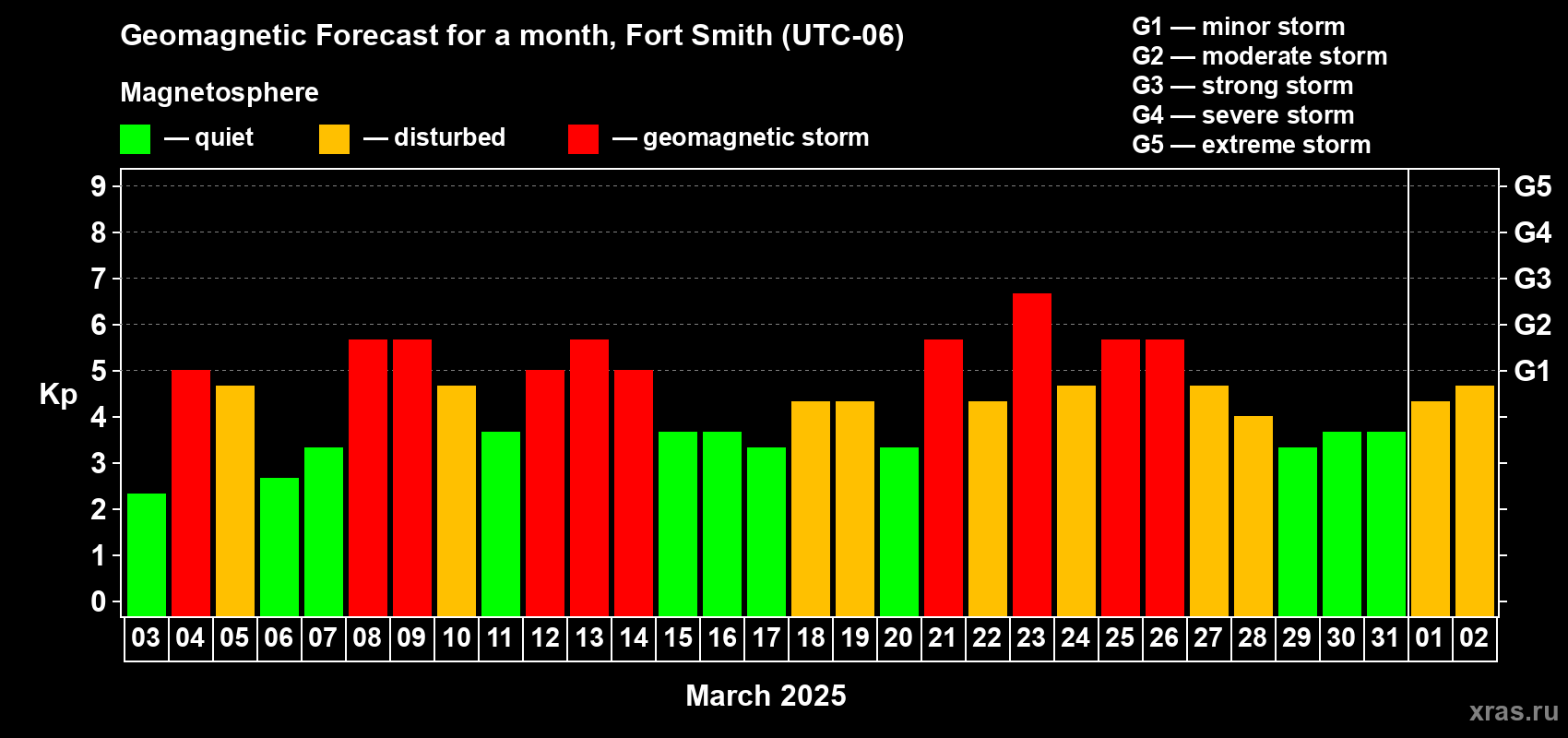The height and width of the screenshot is (738, 1568).
Task: Click the 'March 2025' axis caption
Action: click(766, 696)
